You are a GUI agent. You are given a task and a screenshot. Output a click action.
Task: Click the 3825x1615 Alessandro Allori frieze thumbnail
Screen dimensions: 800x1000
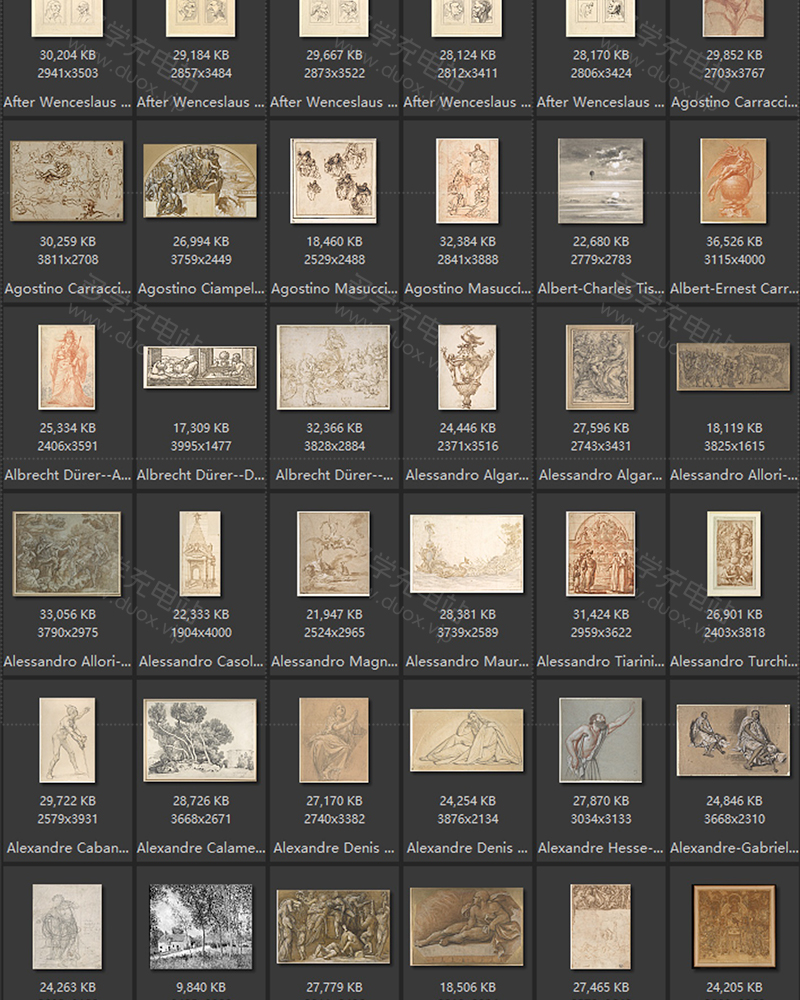coord(733,367)
